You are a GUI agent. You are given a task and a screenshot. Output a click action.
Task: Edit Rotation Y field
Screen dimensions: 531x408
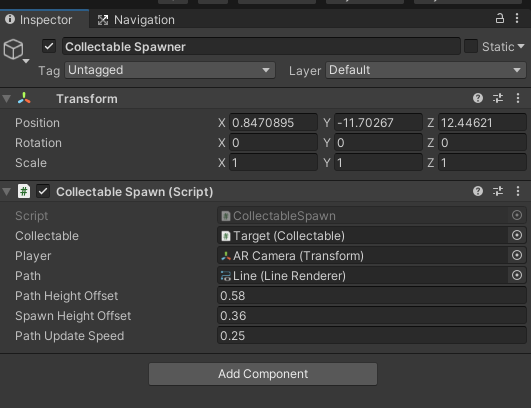tap(378, 143)
